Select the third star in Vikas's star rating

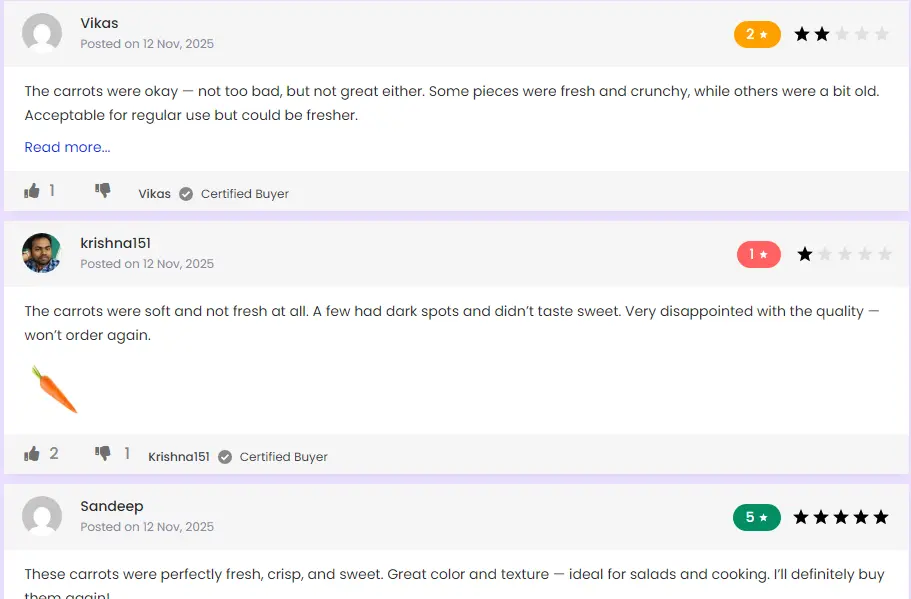[x=840, y=34]
